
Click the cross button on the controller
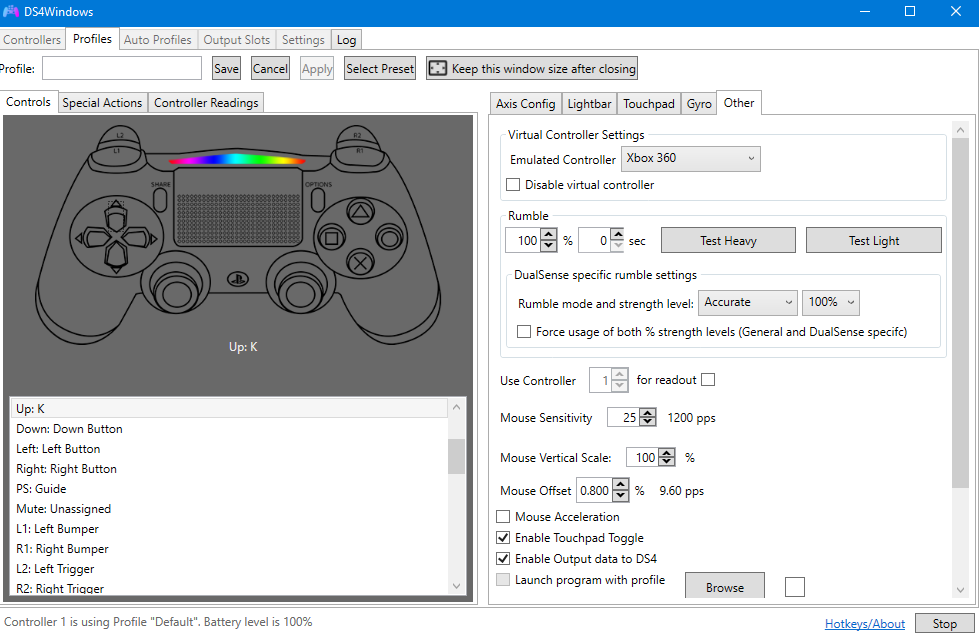(x=358, y=263)
